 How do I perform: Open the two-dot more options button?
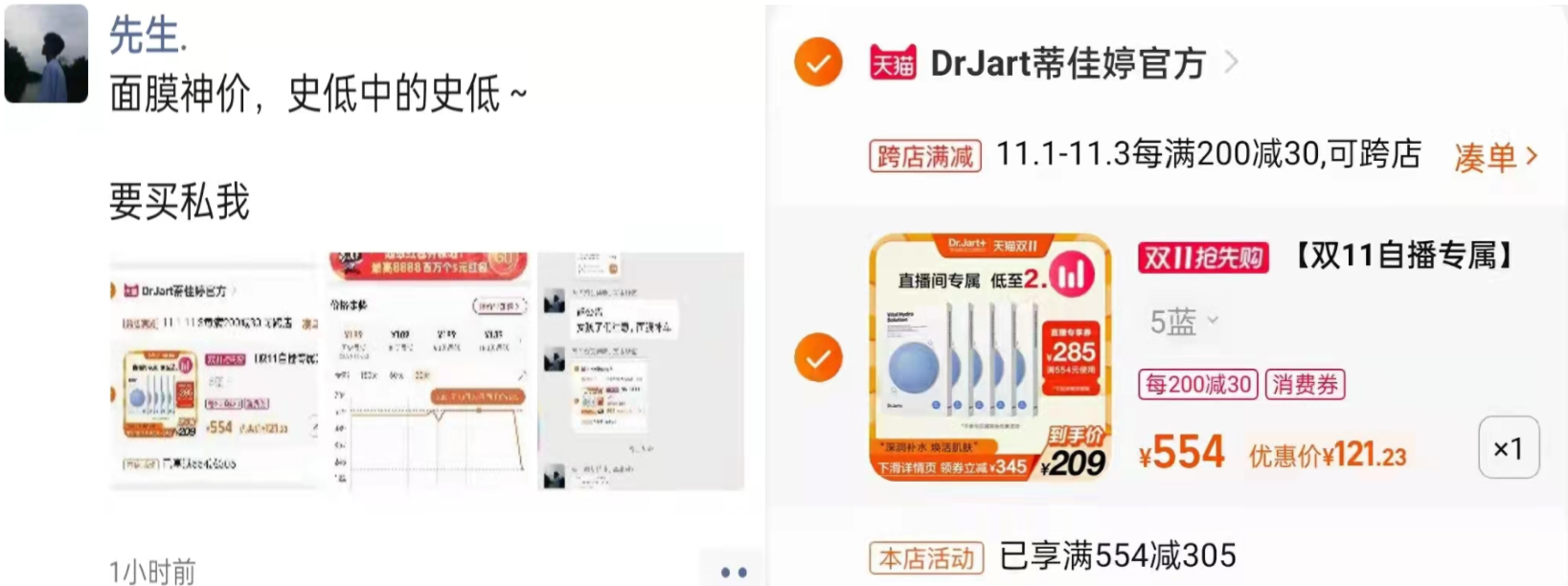point(734,572)
